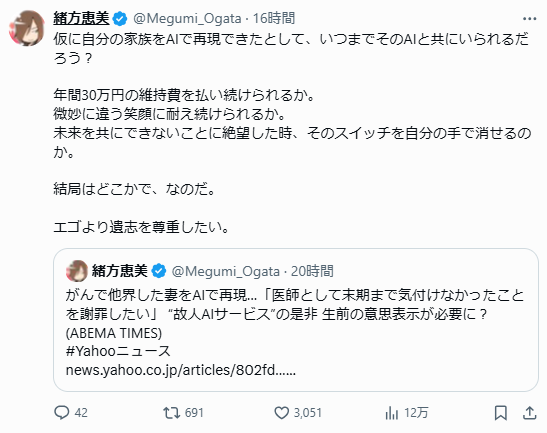Click the main tweet's profile avatar
The image size is (547, 433).
click(27, 28)
